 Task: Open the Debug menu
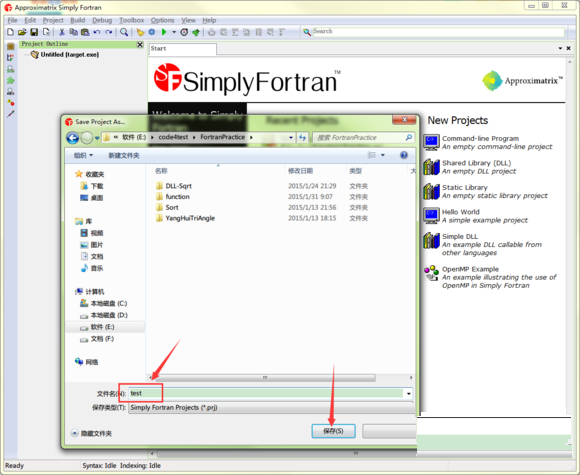(102, 20)
